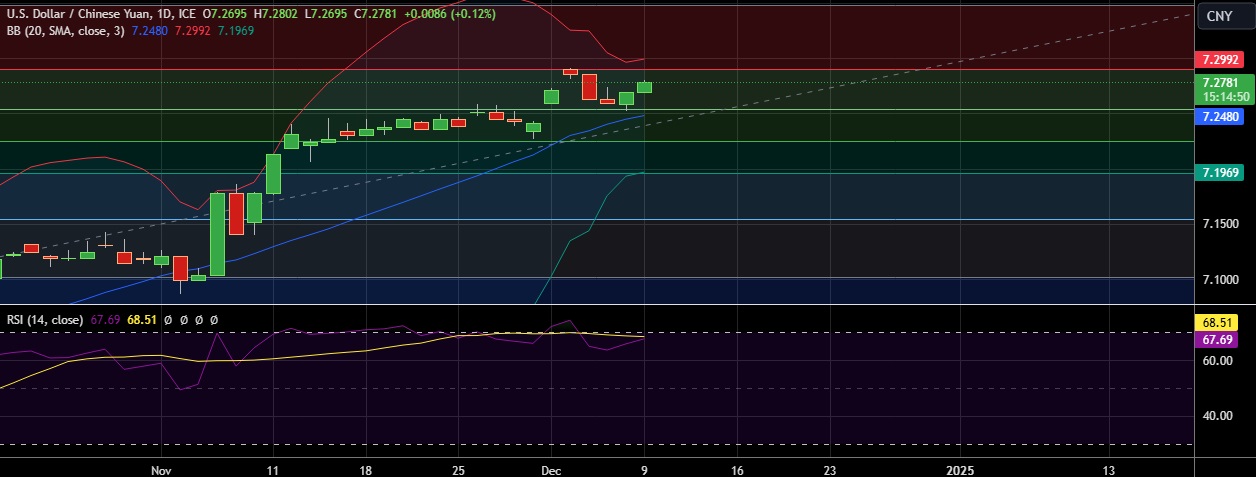Screen dimensions: 1256x477
Task: Click the purple 67.69 RSI axis label
Action: point(1217,340)
